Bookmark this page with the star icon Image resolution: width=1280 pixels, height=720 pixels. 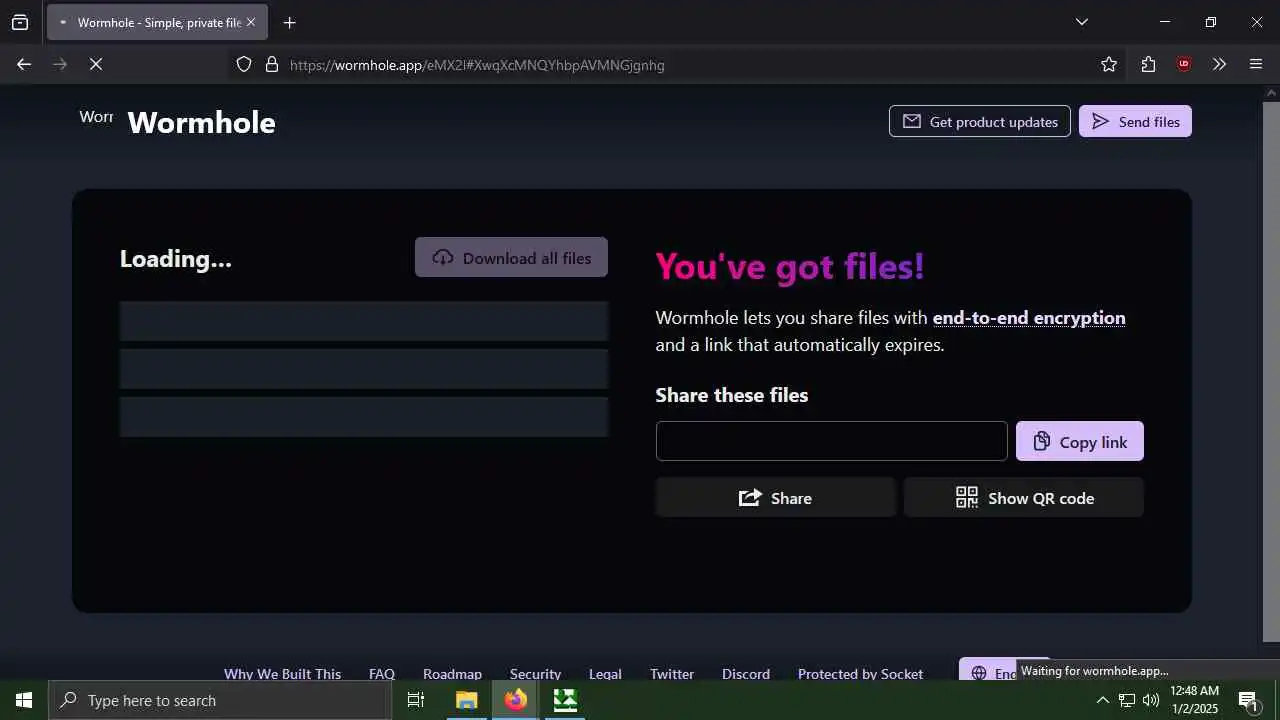pyautogui.click(x=1109, y=64)
